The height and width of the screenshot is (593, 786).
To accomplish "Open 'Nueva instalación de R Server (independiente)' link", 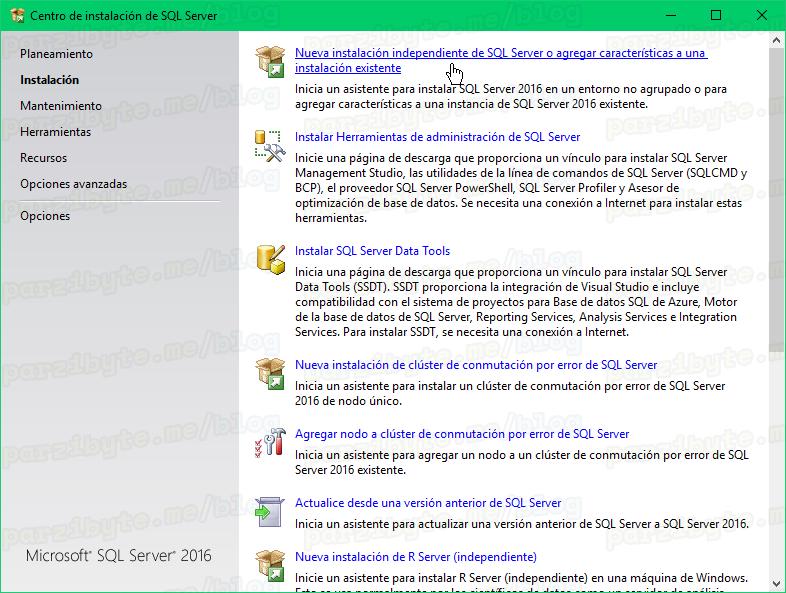I will point(416,557).
